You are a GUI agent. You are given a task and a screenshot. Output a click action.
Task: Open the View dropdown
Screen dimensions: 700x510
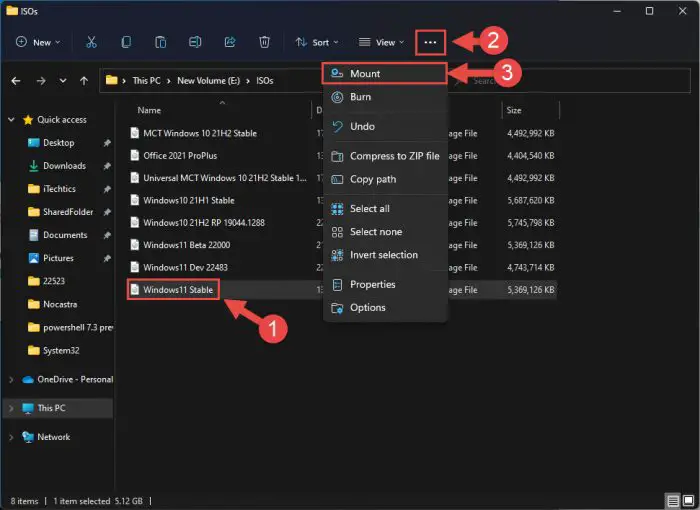click(x=381, y=42)
